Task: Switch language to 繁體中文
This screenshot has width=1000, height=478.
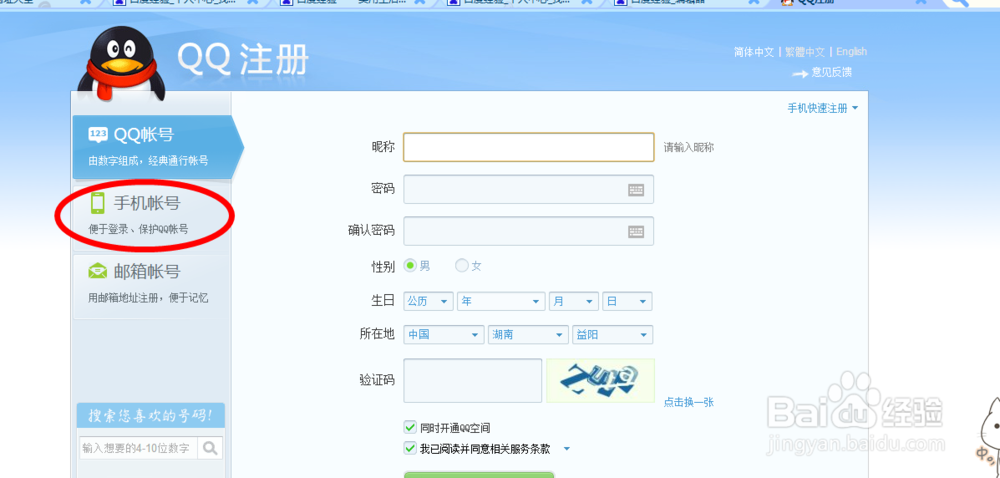Action: (x=805, y=52)
